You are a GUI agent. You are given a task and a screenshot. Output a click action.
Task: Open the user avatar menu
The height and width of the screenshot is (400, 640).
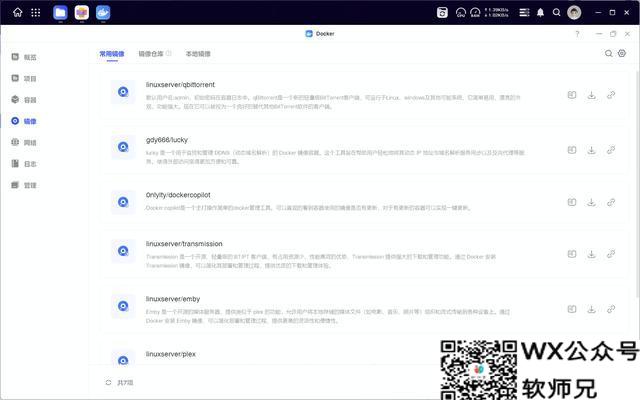tap(574, 13)
